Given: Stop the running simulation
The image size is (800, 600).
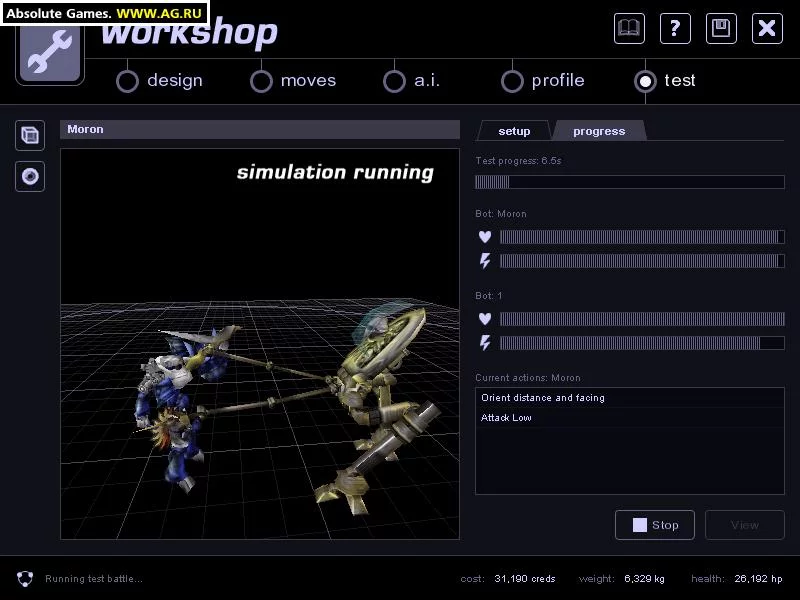Looking at the screenshot, I should pyautogui.click(x=655, y=525).
